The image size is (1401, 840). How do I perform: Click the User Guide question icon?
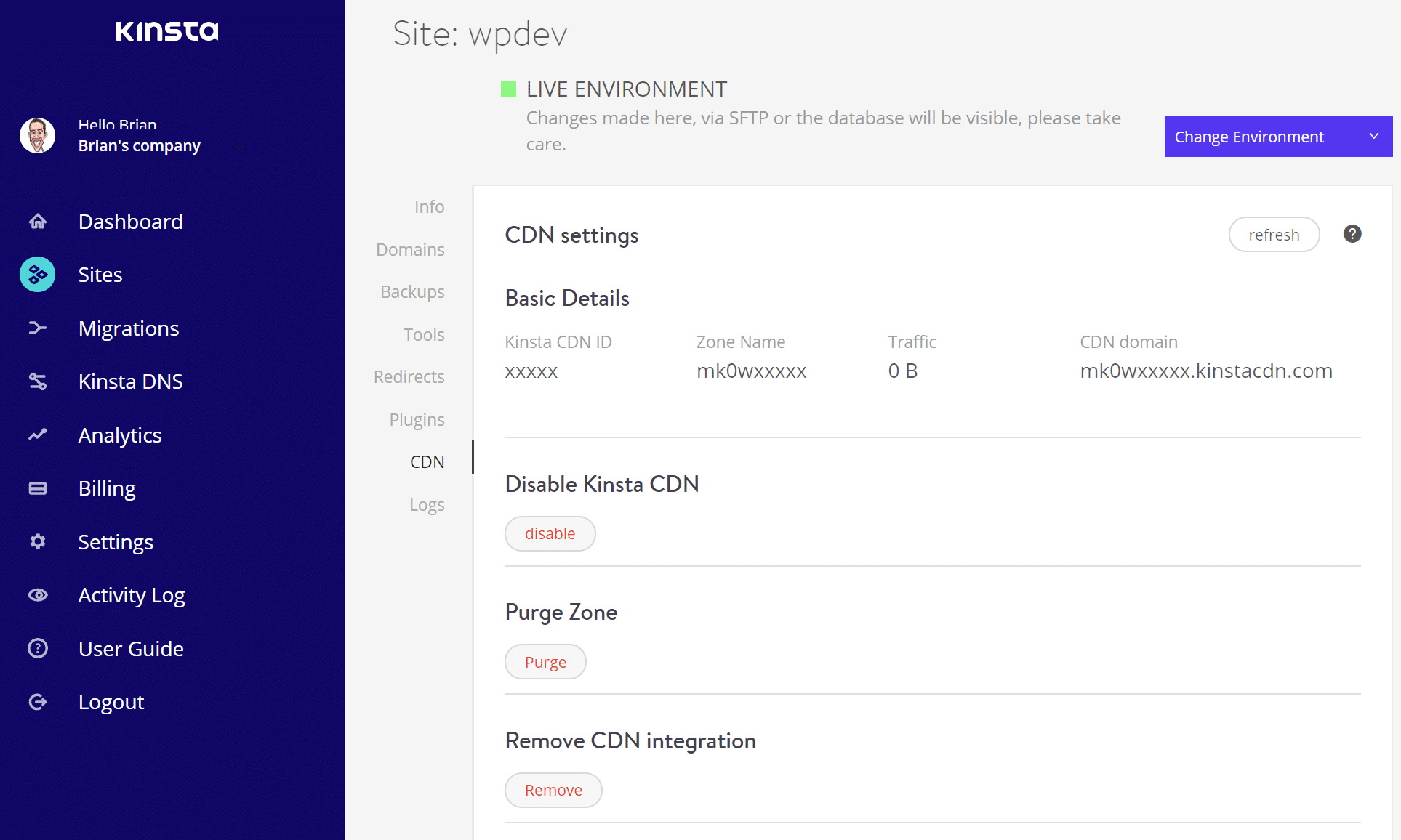pos(38,648)
